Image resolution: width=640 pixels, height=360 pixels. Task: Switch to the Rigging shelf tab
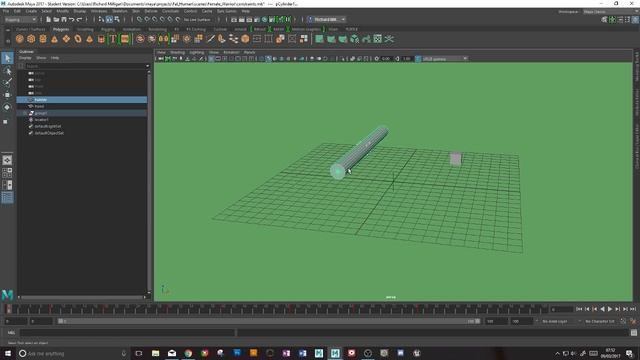tap(108, 29)
